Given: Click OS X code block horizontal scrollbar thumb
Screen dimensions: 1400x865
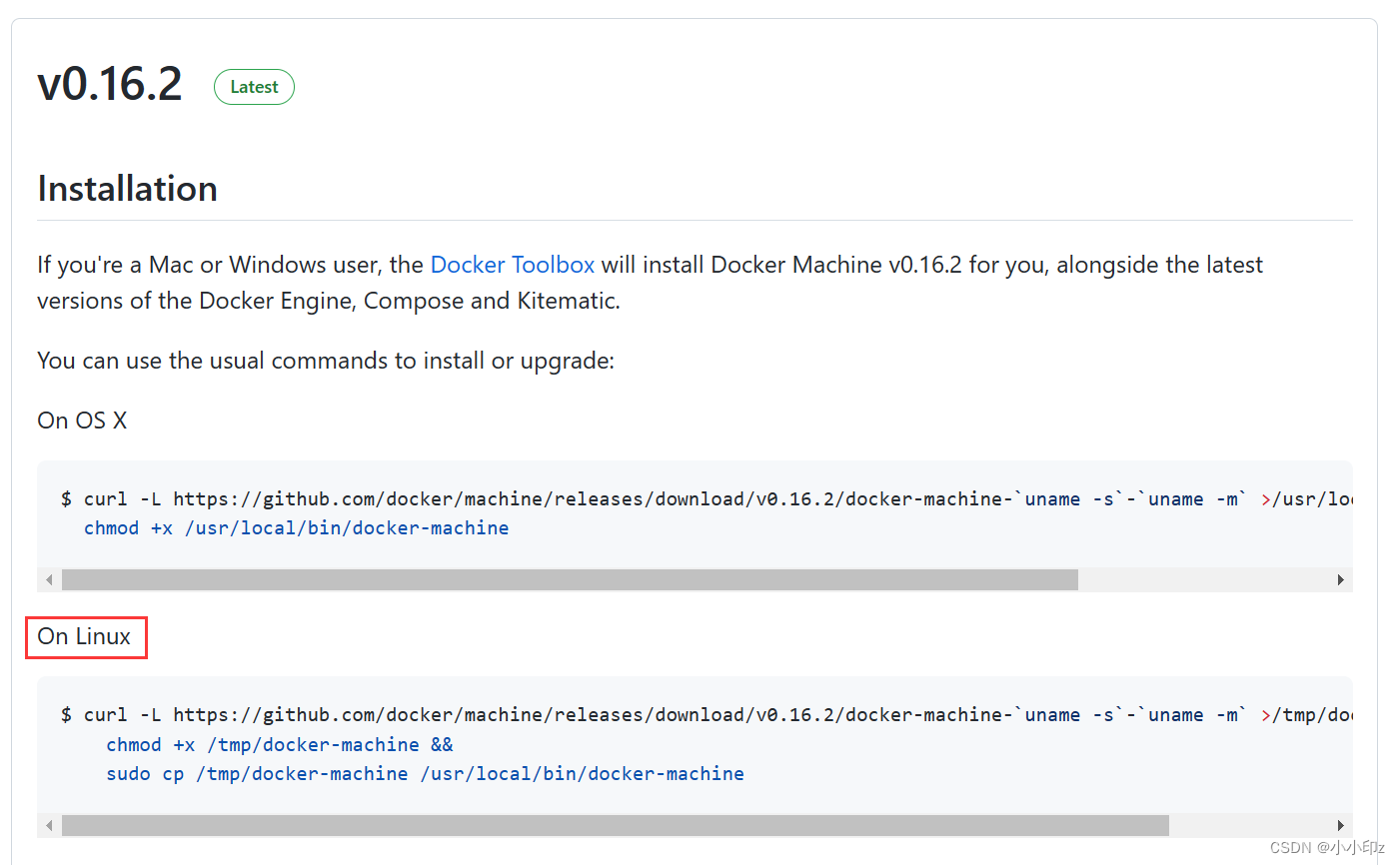Looking at the screenshot, I should [570, 579].
